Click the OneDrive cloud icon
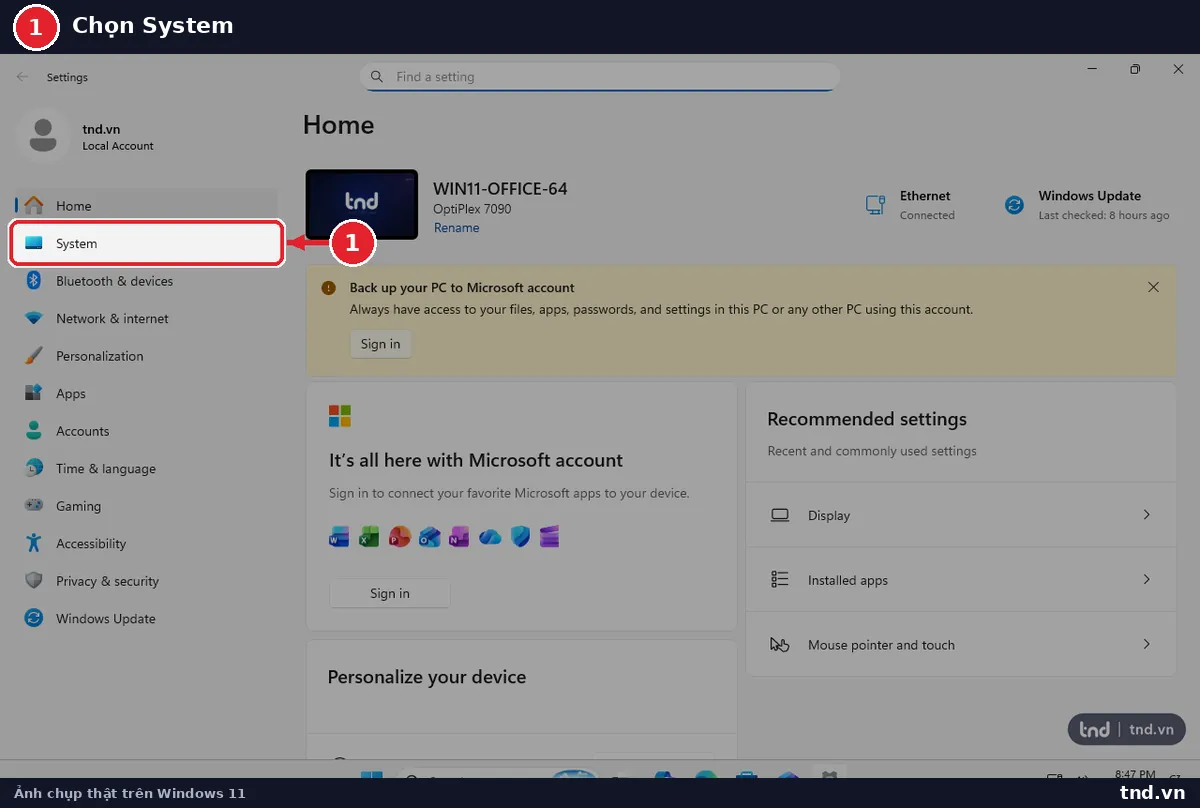The image size is (1200, 808). click(489, 537)
